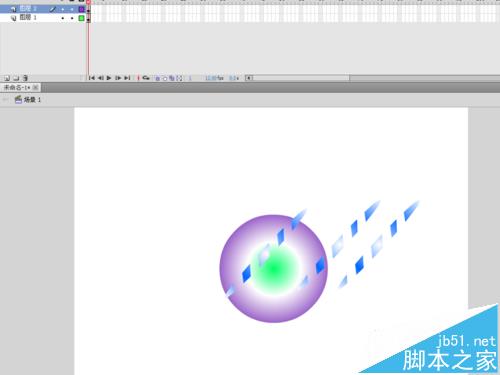Screen dimensions: 500x375
Task: Click the green center of the sphere
Action: click(x=274, y=269)
